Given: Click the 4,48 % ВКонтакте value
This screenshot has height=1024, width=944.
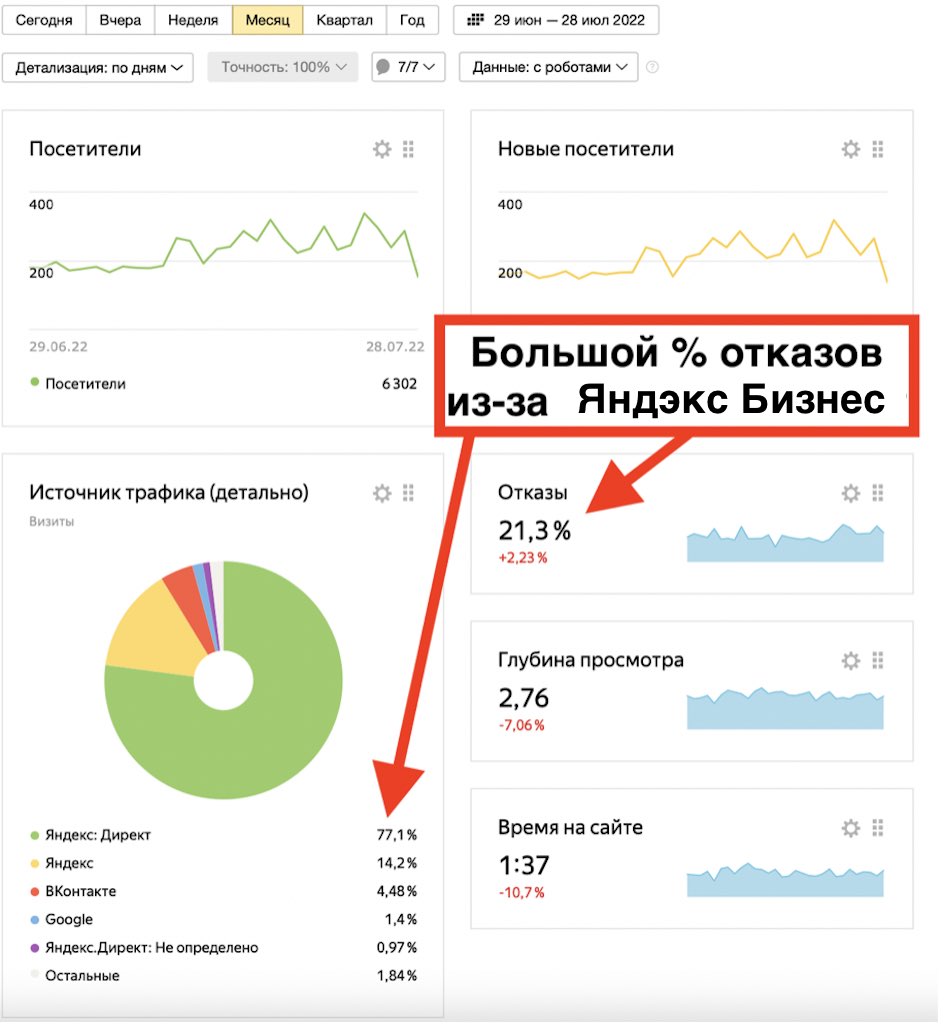Looking at the screenshot, I should tap(397, 891).
